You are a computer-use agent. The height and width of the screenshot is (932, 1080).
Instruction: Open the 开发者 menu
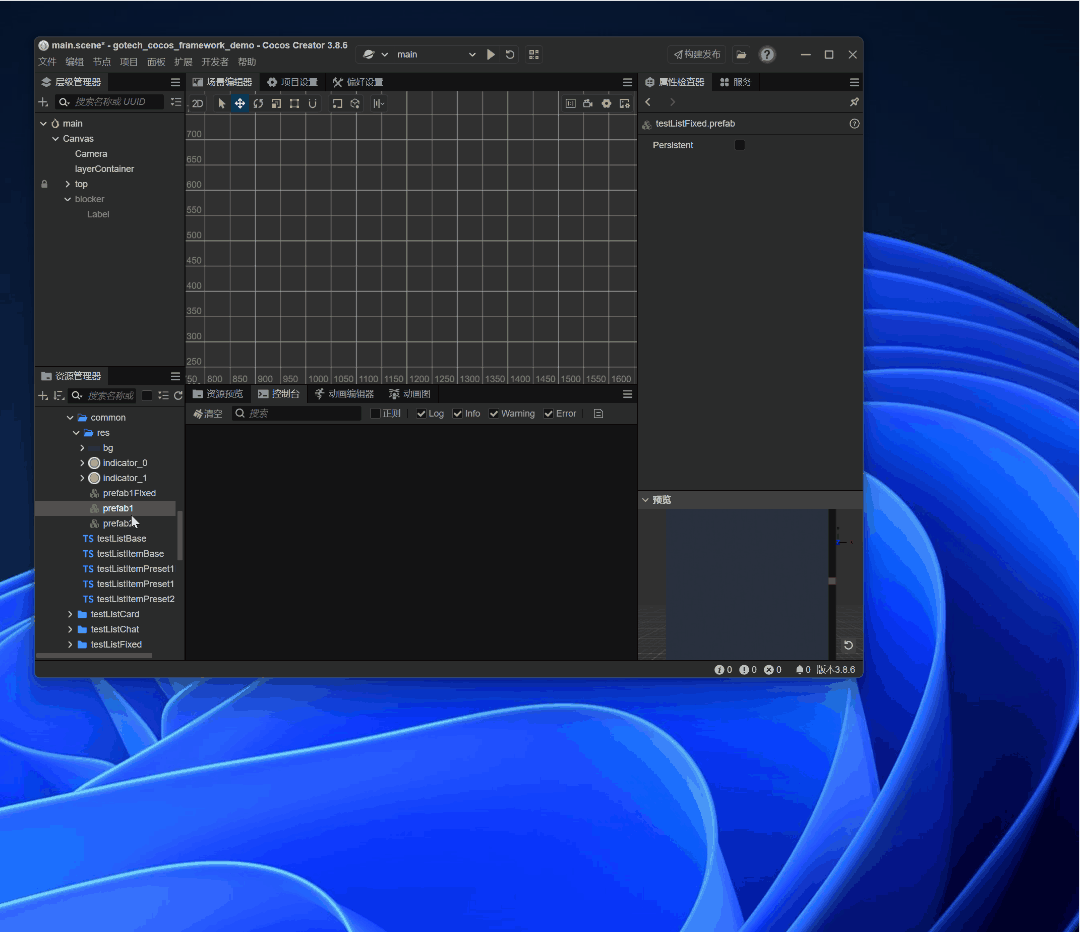pos(215,62)
